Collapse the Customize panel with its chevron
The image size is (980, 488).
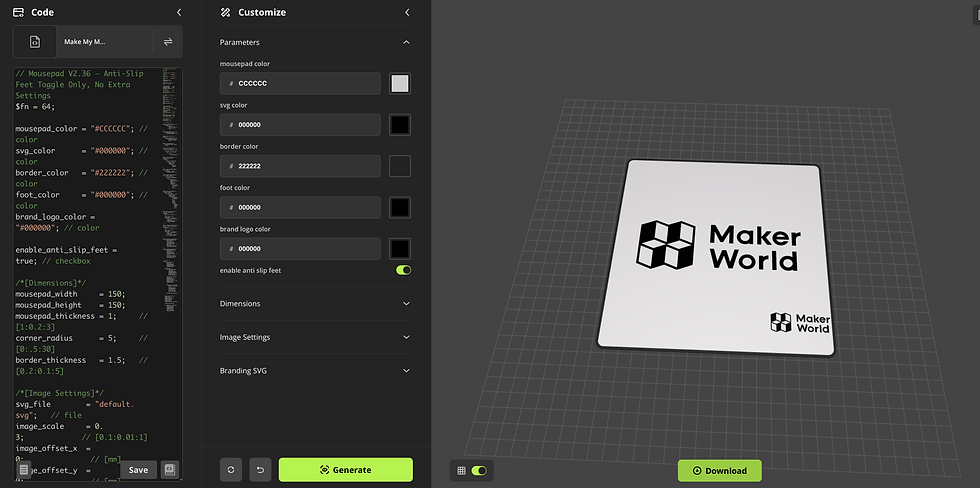408,12
